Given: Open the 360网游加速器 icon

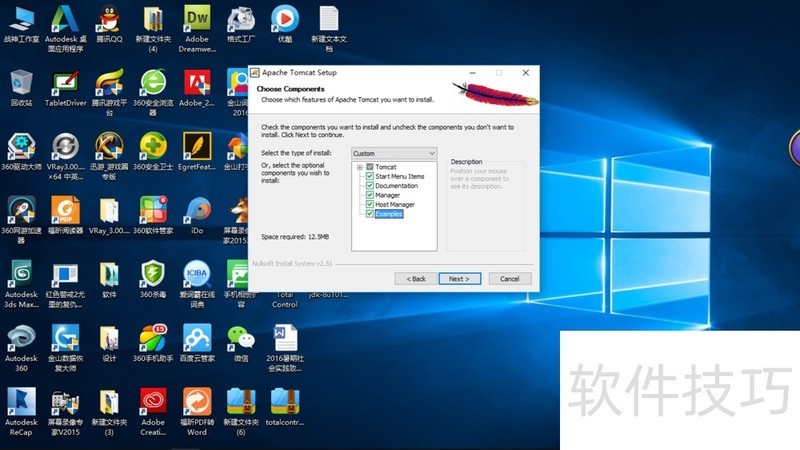Looking at the screenshot, I should [21, 212].
